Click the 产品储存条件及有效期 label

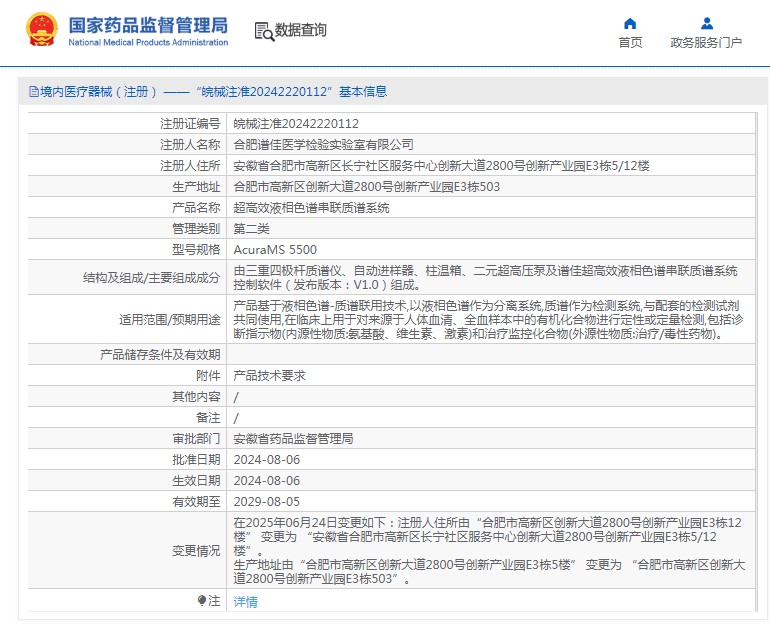coord(160,355)
